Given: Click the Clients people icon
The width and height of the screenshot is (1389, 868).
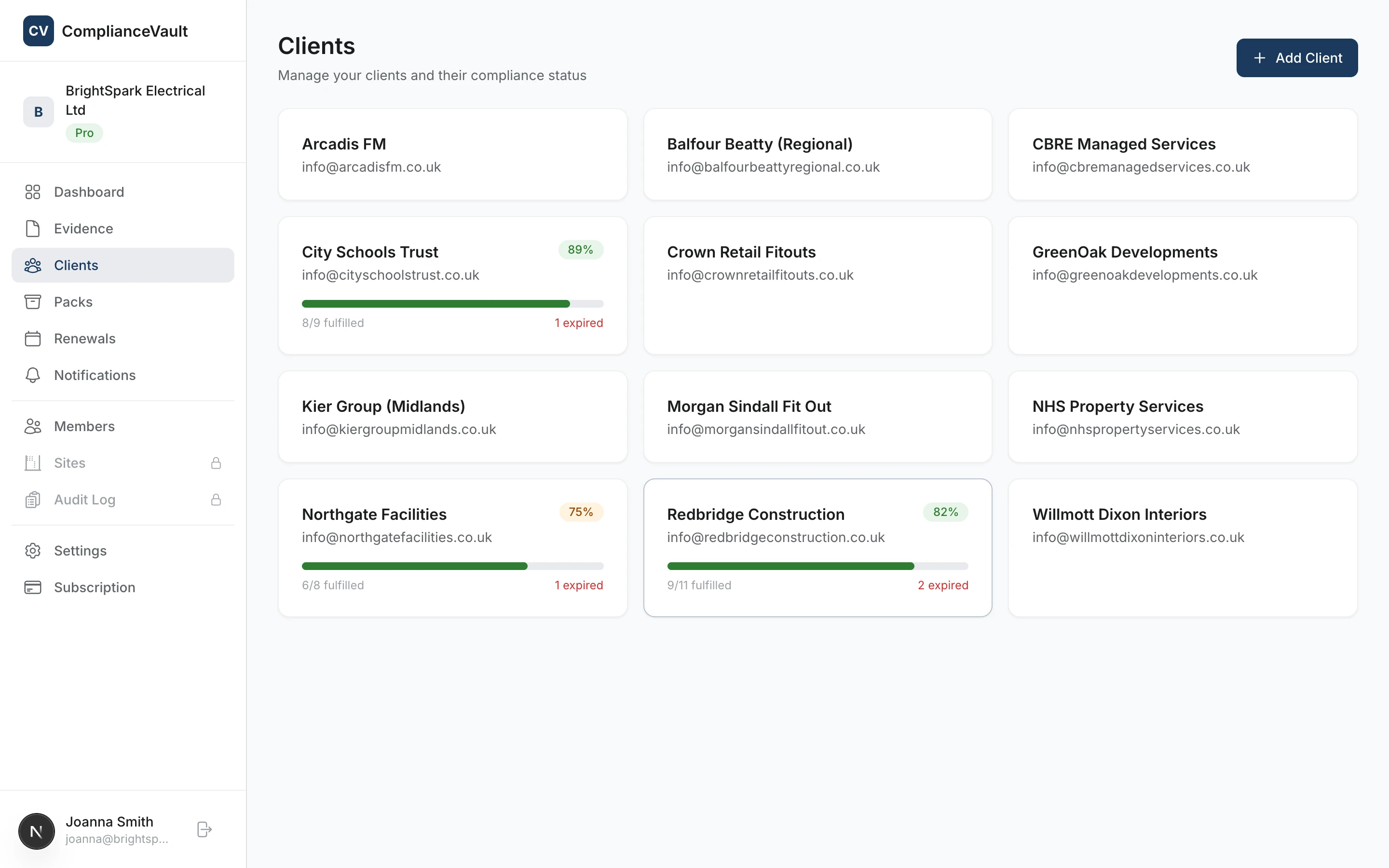Looking at the screenshot, I should 33,265.
